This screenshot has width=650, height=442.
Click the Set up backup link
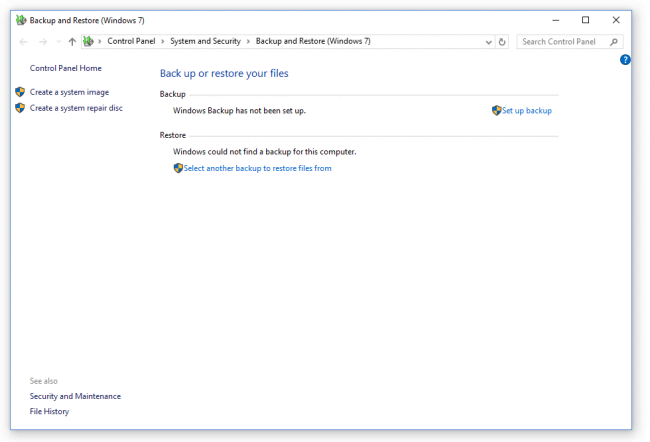point(526,111)
